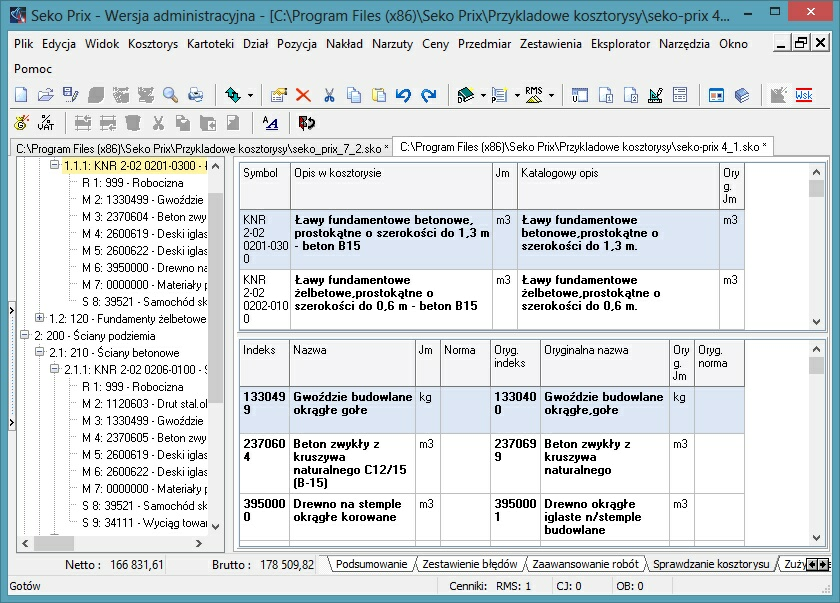Create a new cost estimate document
The height and width of the screenshot is (603, 840).
click(x=21, y=95)
